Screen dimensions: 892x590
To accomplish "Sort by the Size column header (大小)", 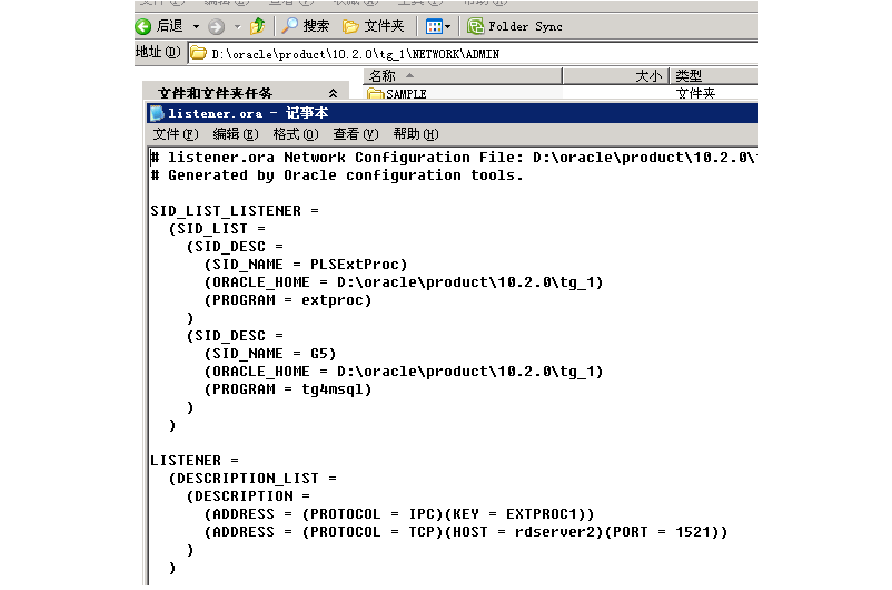I will tap(616, 76).
